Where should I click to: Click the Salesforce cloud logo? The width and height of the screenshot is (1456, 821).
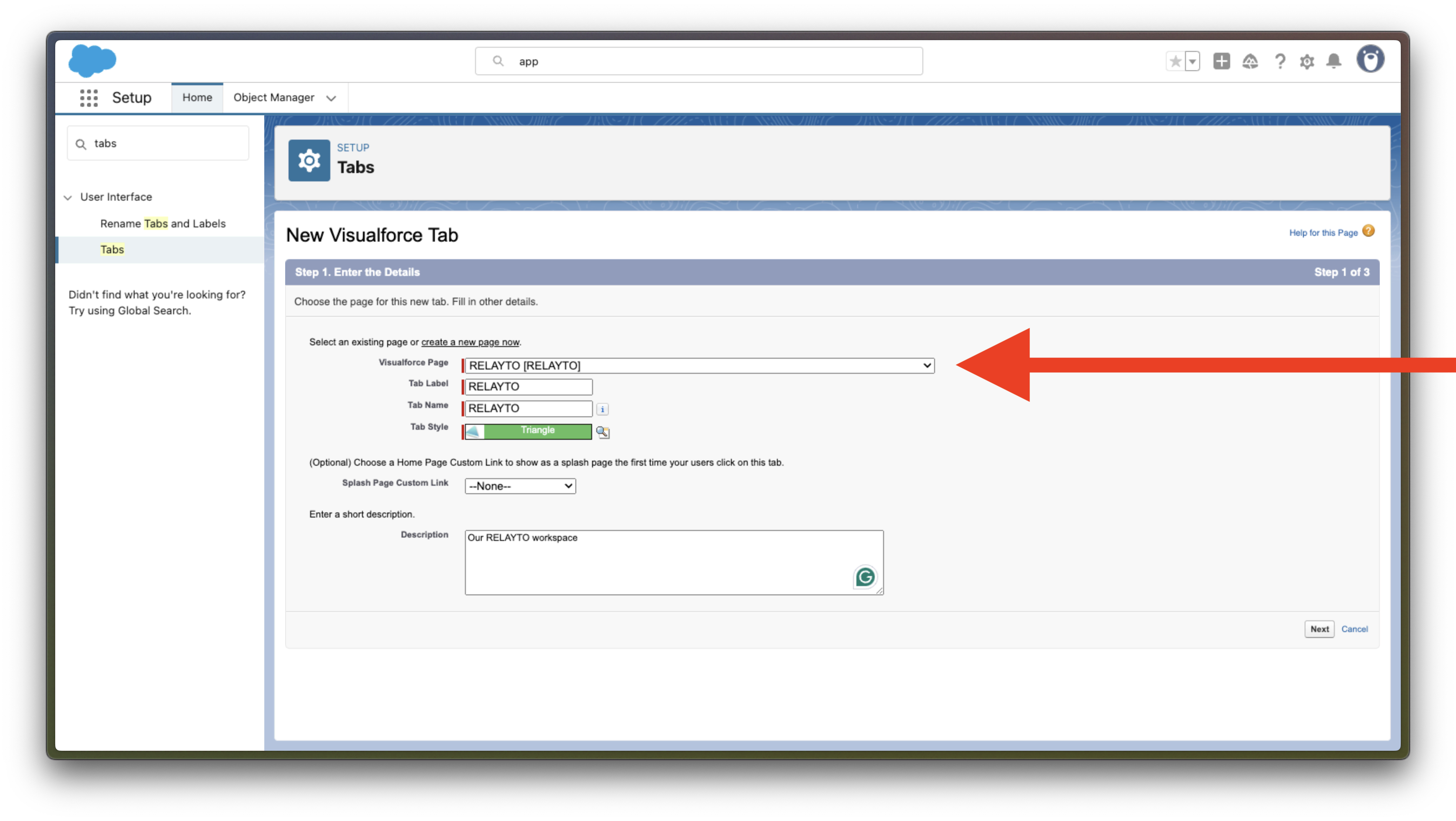pyautogui.click(x=92, y=61)
